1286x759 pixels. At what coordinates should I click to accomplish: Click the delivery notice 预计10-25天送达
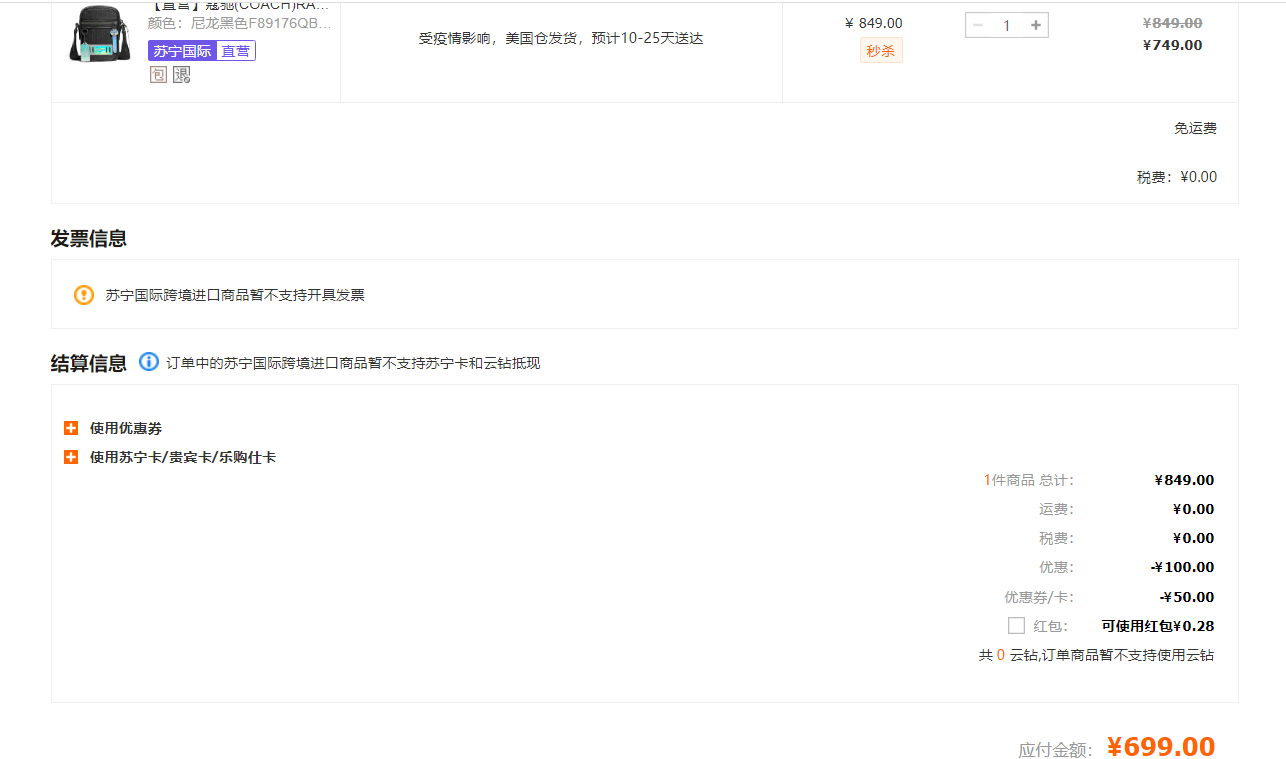click(x=561, y=39)
